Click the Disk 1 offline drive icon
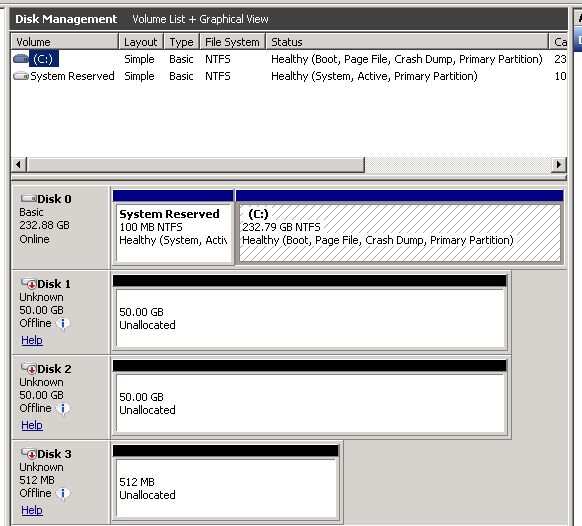This screenshot has height=526, width=582. (x=29, y=283)
